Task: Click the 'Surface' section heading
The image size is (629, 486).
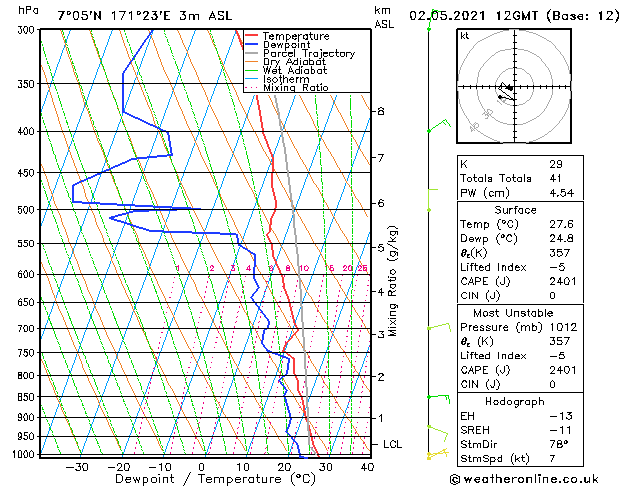Action: 515,210
